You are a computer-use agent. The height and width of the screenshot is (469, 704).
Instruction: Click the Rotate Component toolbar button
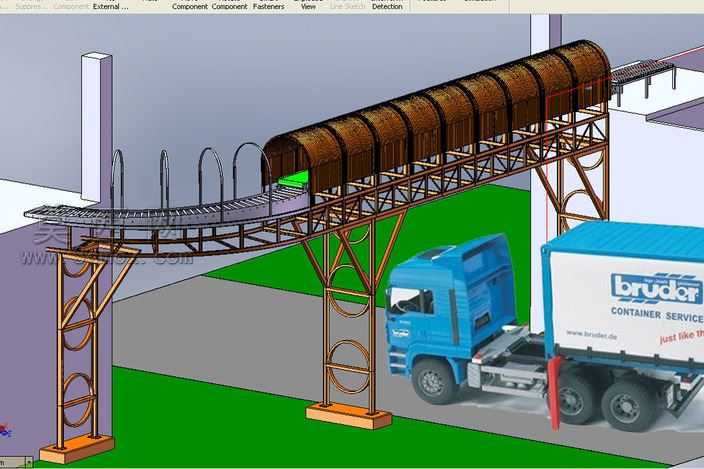(x=229, y=5)
